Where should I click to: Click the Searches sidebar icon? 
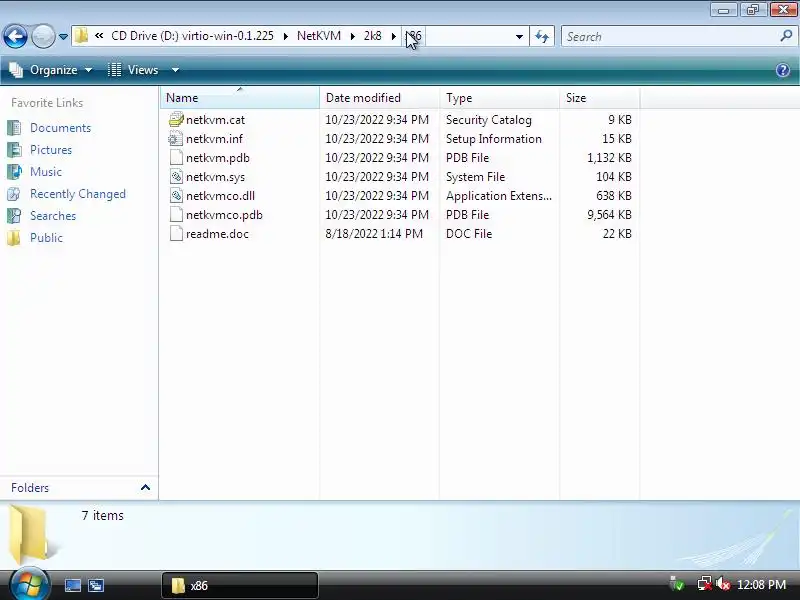pyautogui.click(x=14, y=216)
